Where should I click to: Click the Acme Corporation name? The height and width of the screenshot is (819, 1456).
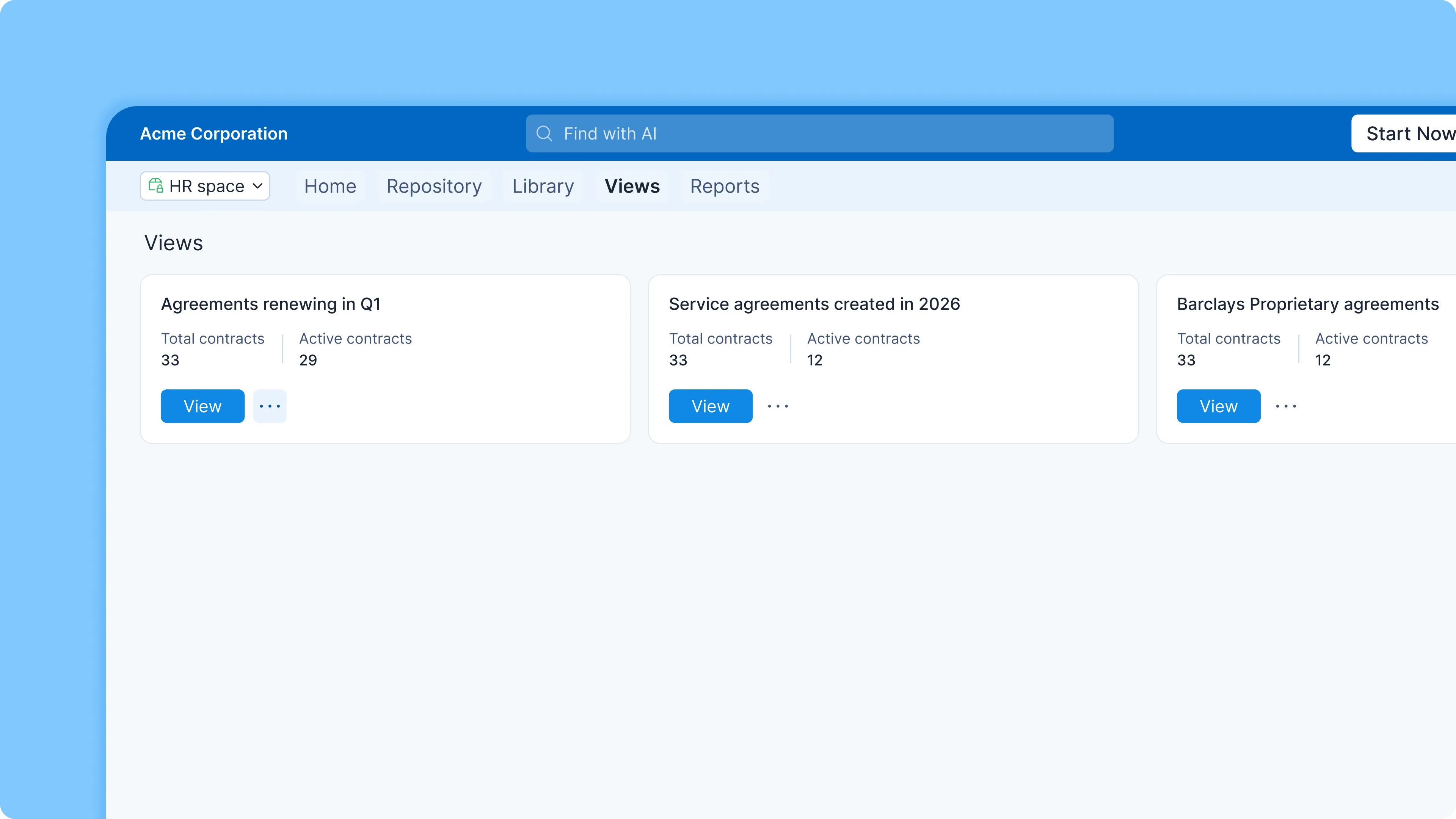click(x=213, y=133)
